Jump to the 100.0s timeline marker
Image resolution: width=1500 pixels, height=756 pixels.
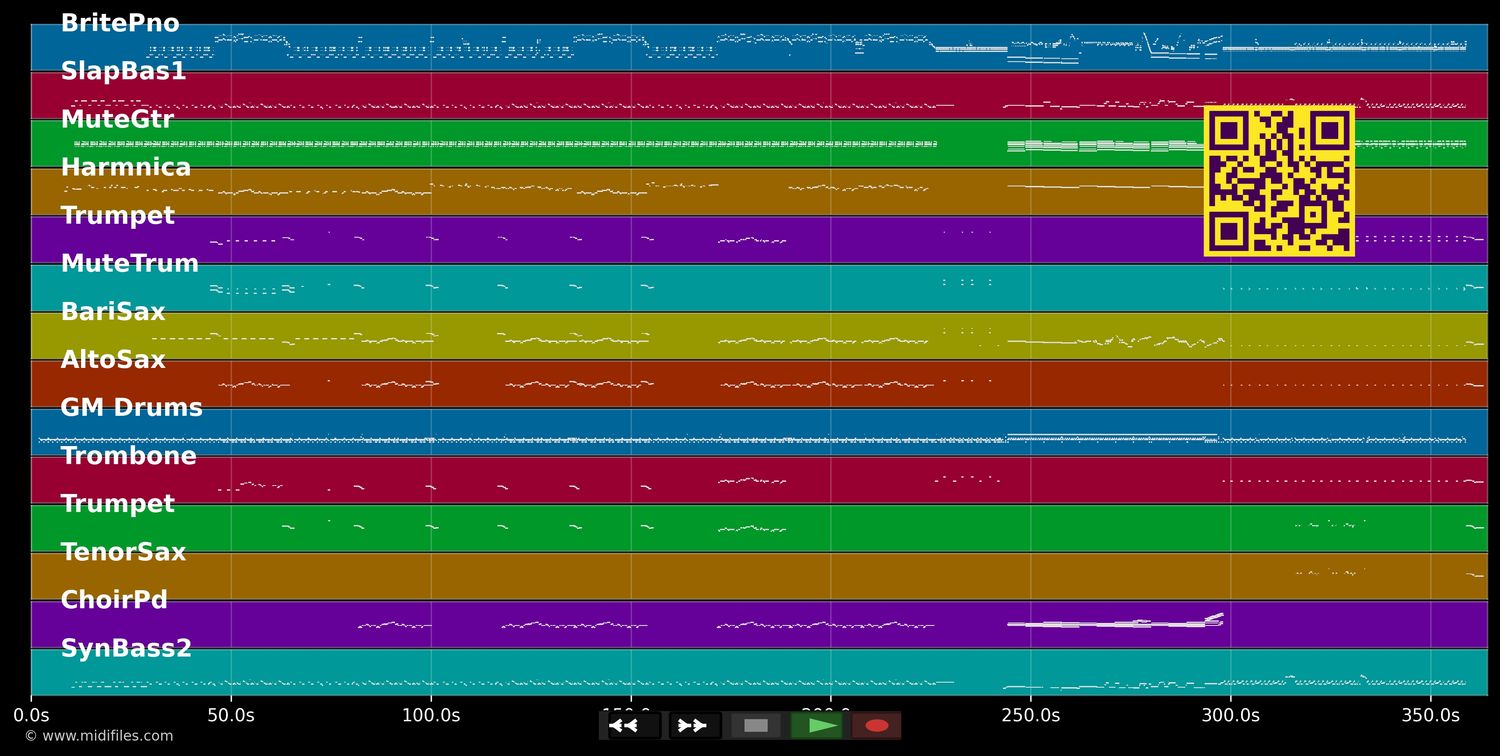pos(431,716)
